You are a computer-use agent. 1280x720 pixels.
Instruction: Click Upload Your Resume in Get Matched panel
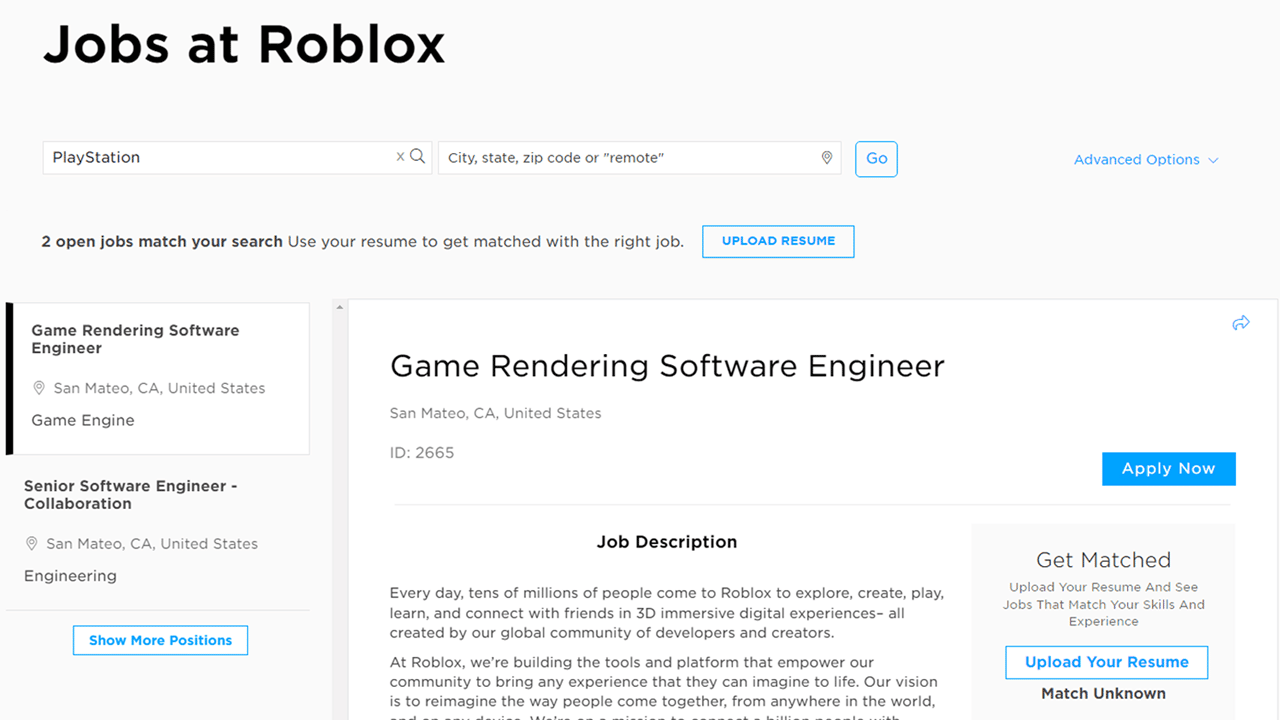(1106, 662)
